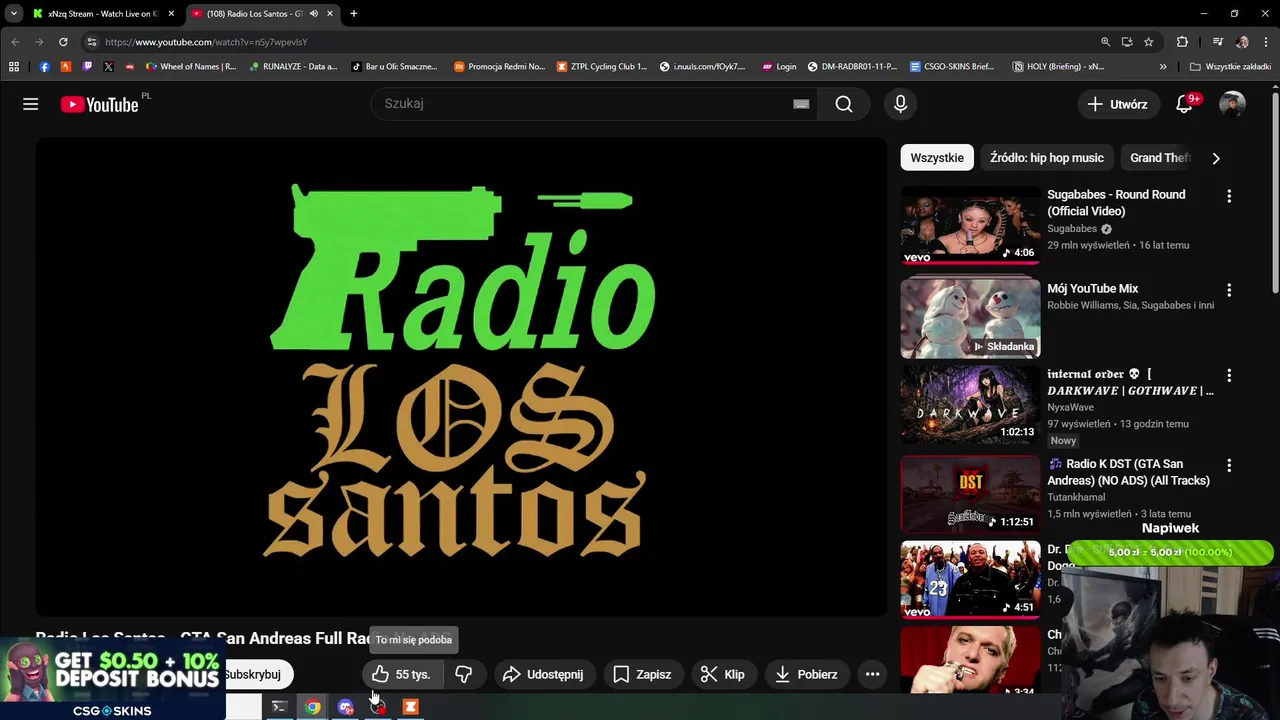Click the Pobierz download button
The width and height of the screenshot is (1280, 720).
pyautogui.click(x=806, y=674)
